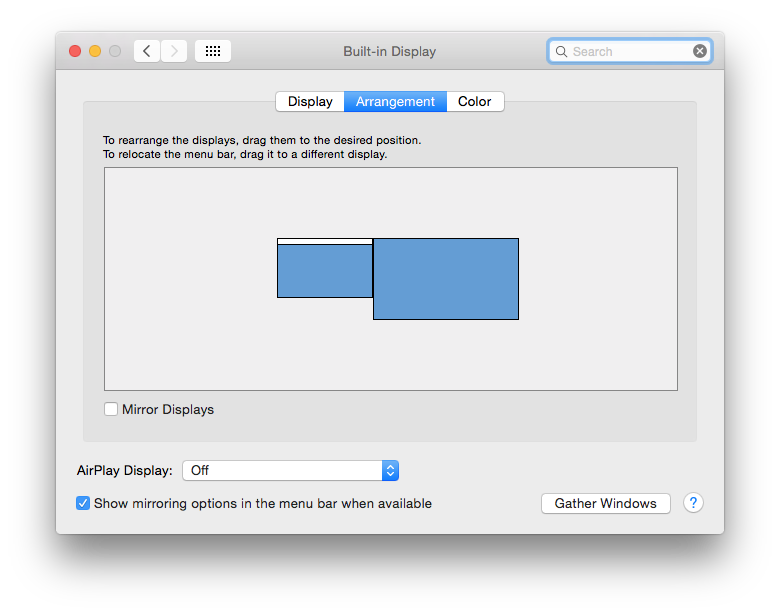Click the white menu bar strip on left display
The image size is (780, 614).
(325, 241)
